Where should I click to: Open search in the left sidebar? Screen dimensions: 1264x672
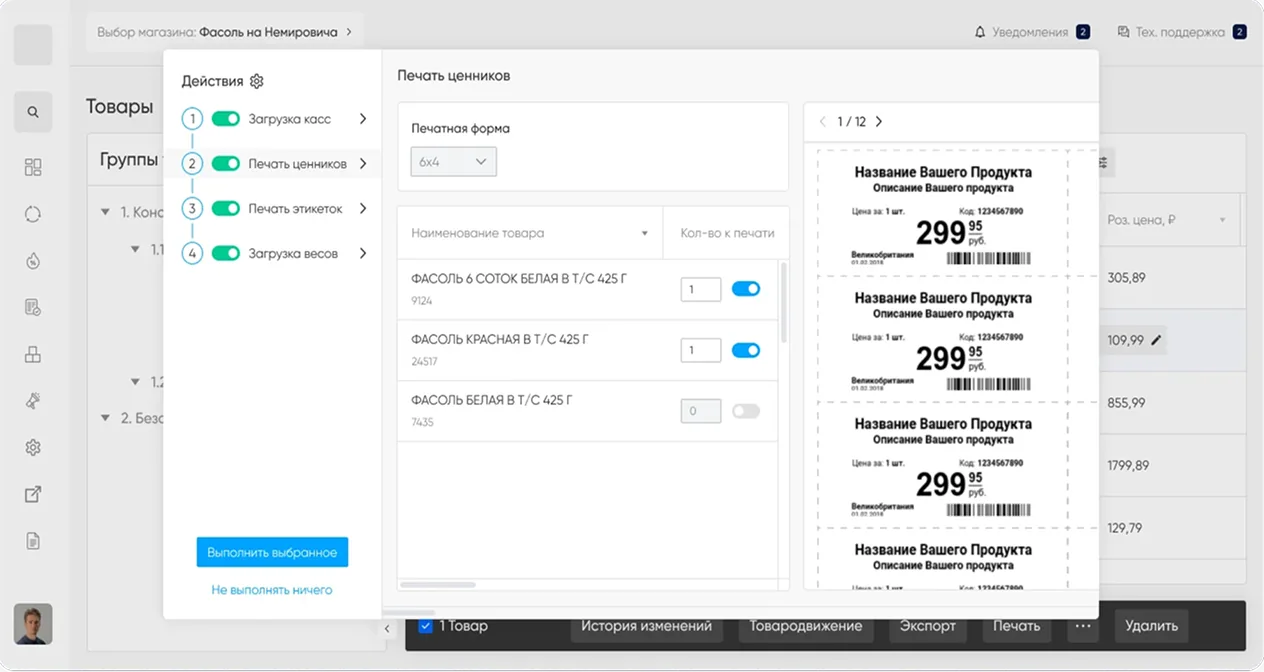click(x=33, y=112)
